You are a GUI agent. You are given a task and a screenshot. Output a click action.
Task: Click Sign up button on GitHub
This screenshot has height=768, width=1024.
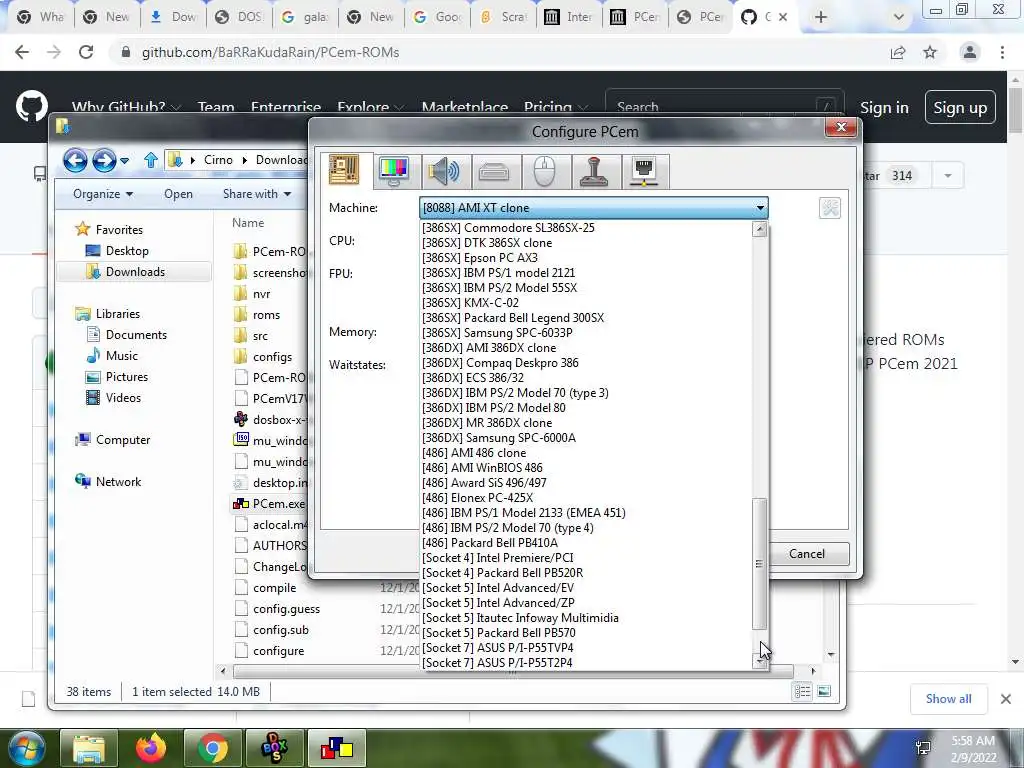(960, 108)
